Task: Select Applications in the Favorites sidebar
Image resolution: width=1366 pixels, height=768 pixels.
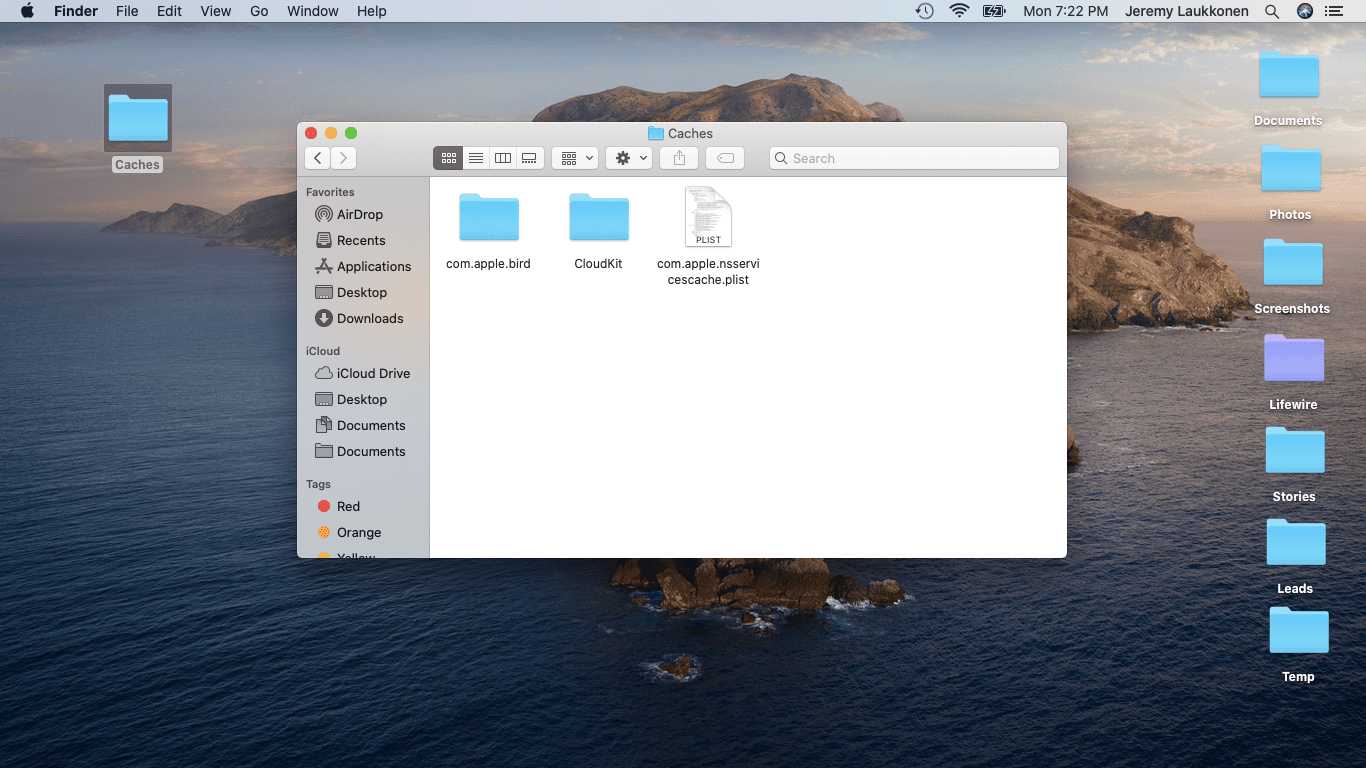Action: pos(373,266)
